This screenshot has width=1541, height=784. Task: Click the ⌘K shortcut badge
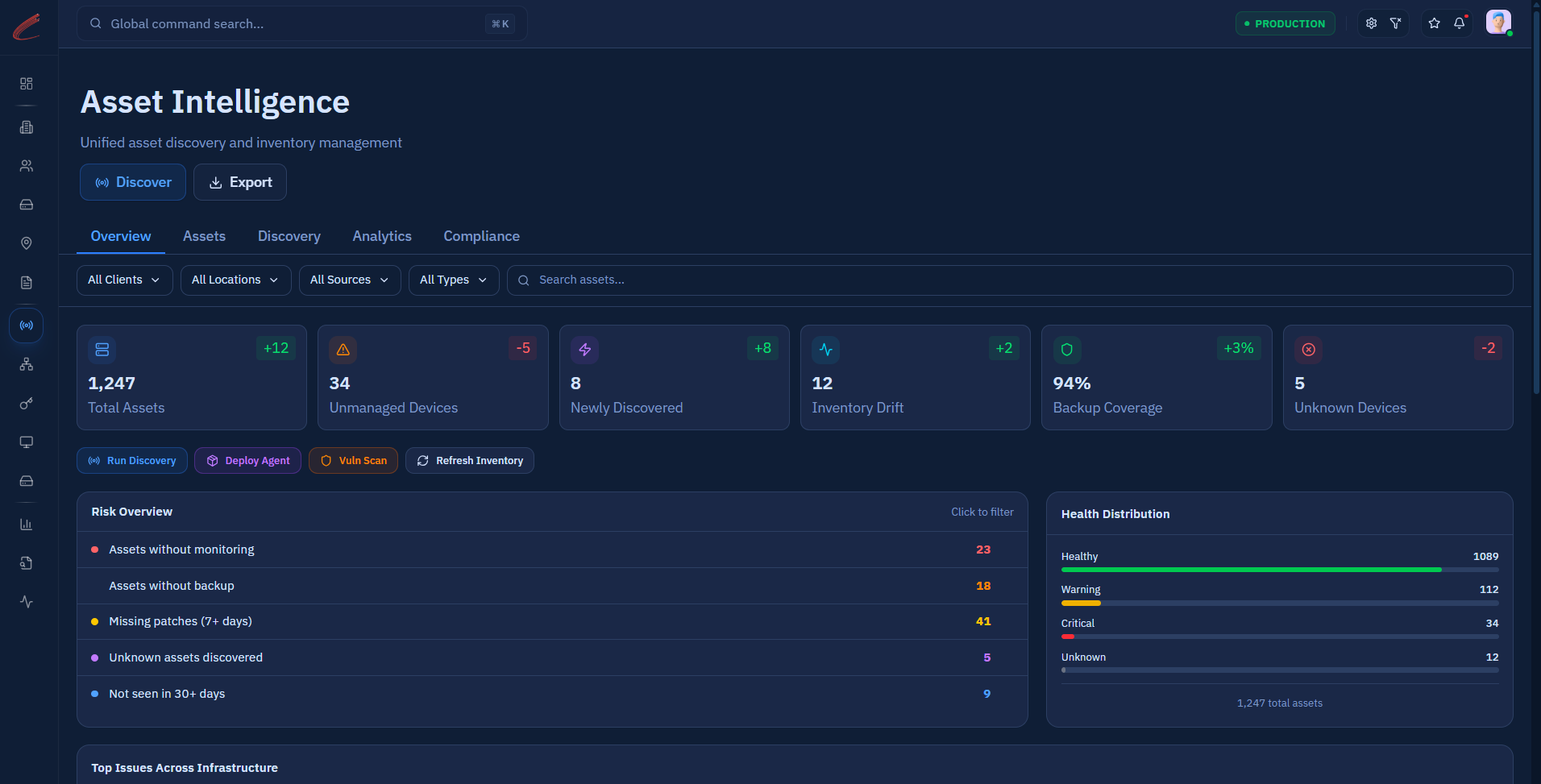point(501,23)
